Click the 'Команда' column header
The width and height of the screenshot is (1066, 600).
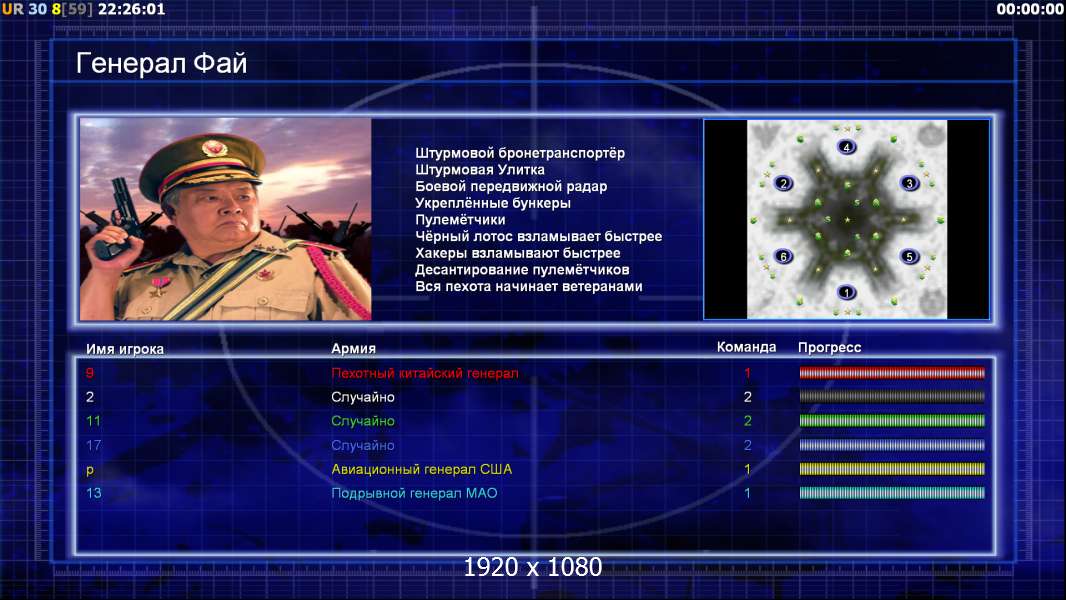(x=746, y=347)
